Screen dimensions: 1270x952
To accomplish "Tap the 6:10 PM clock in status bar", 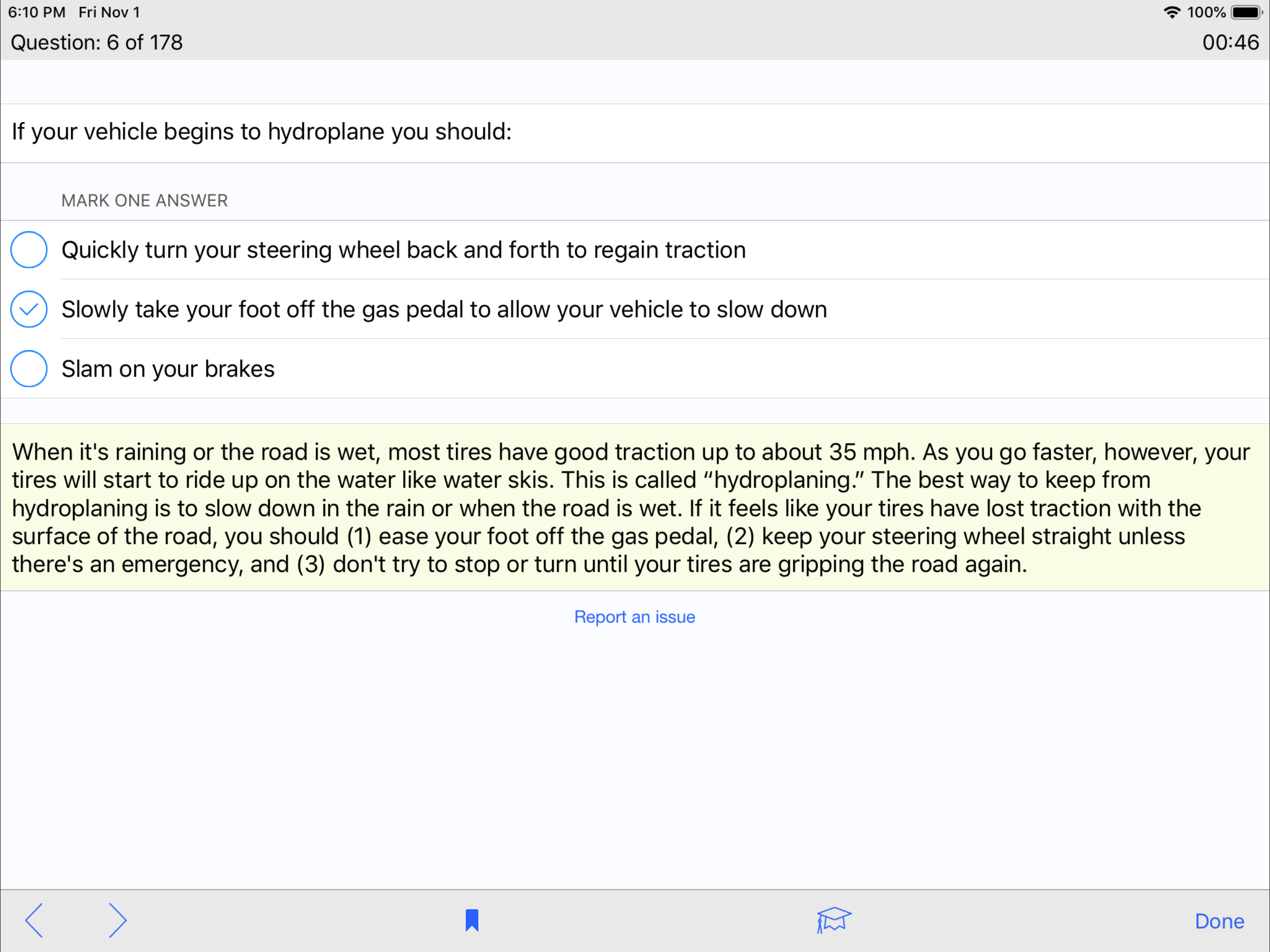I will click(37, 12).
